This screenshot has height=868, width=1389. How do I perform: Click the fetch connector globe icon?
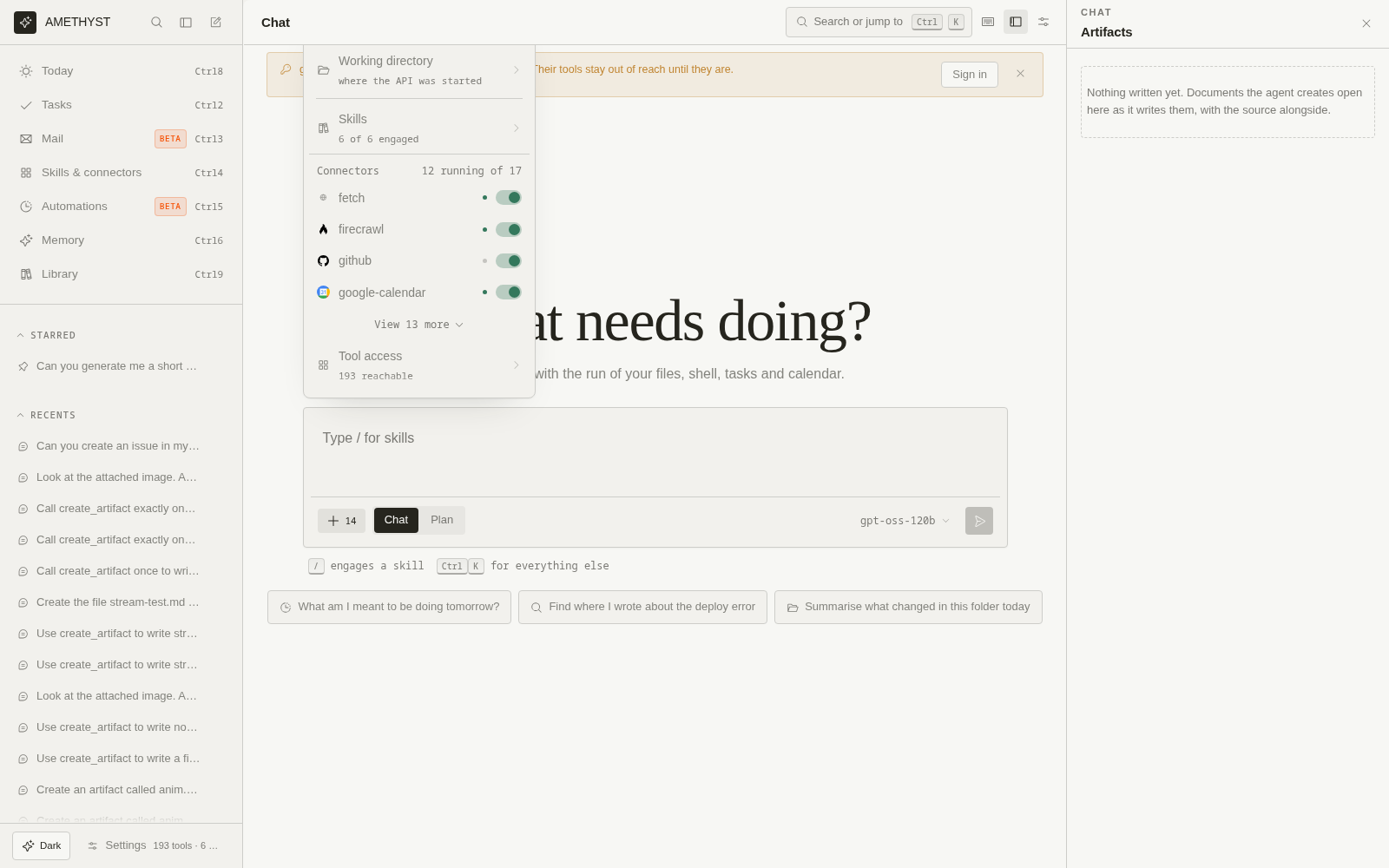(x=323, y=198)
